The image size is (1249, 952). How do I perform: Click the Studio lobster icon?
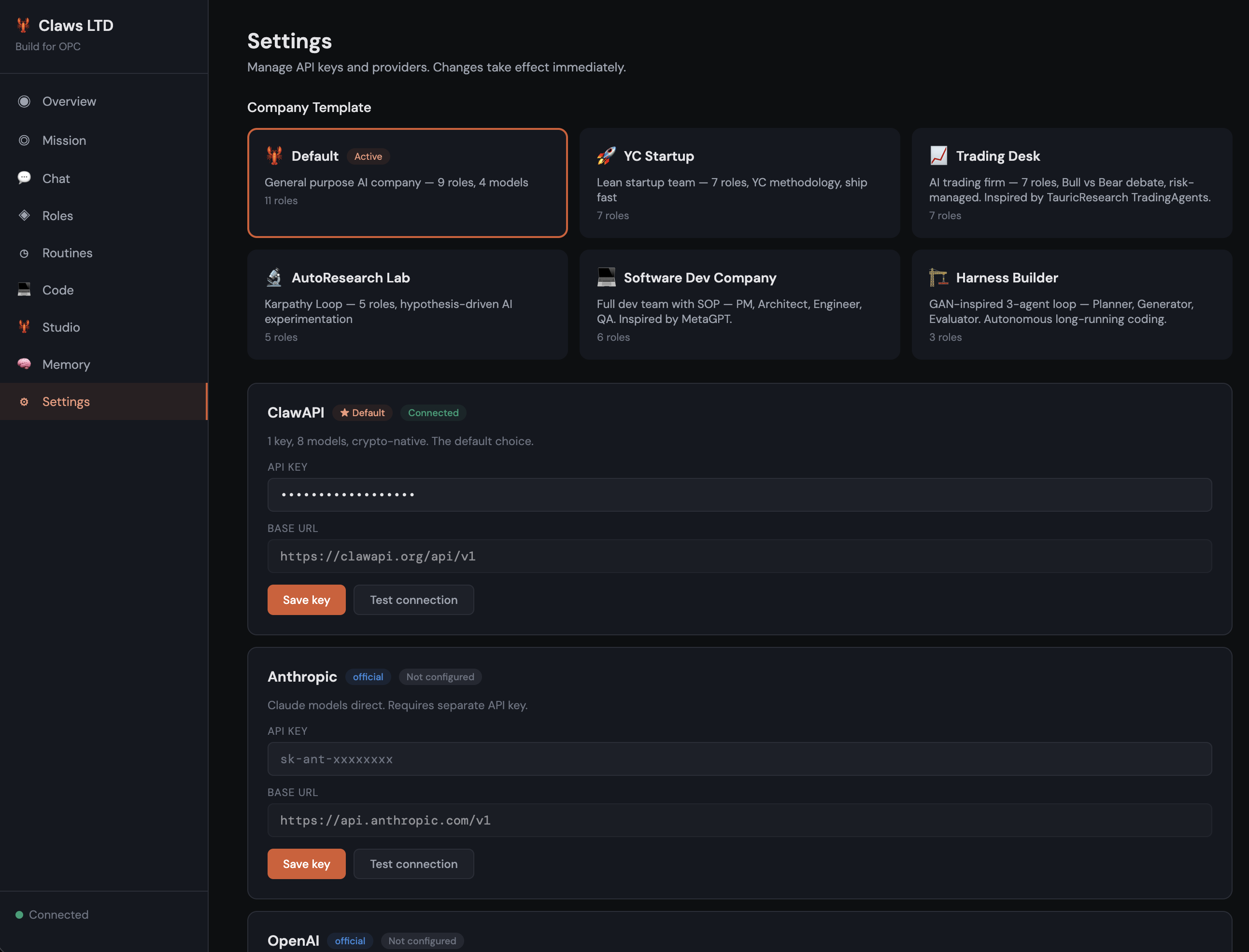[24, 327]
